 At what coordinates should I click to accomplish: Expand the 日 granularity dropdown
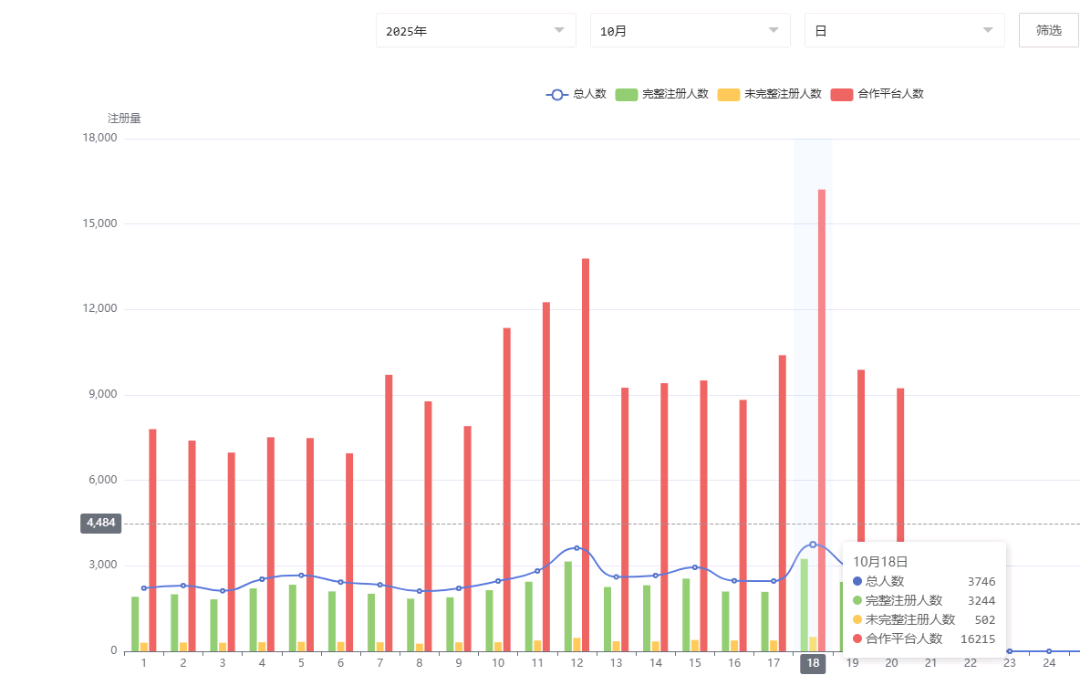pos(904,31)
